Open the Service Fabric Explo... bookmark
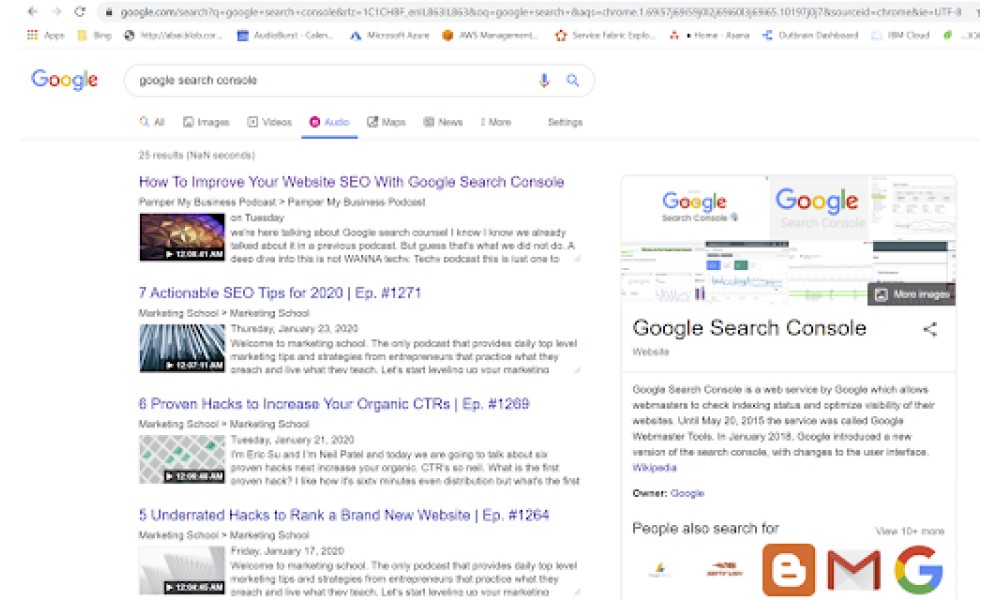This screenshot has width=1000, height=600. (x=605, y=36)
